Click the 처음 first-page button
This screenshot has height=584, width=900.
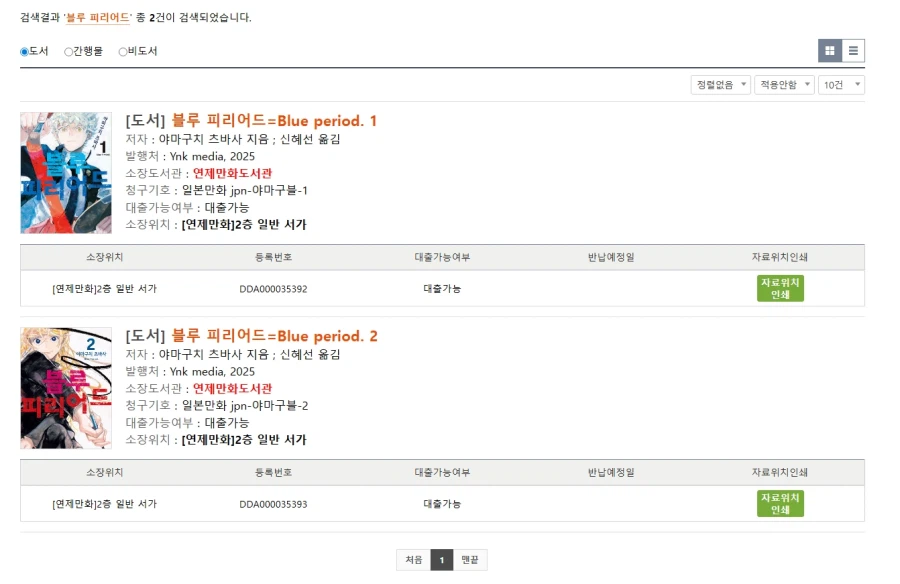pos(413,561)
